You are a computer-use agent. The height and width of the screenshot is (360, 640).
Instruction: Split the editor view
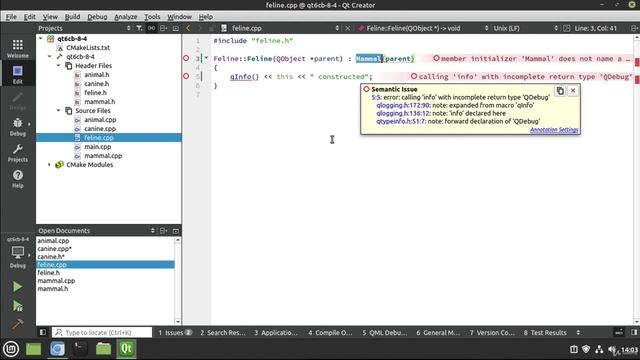coord(634,28)
